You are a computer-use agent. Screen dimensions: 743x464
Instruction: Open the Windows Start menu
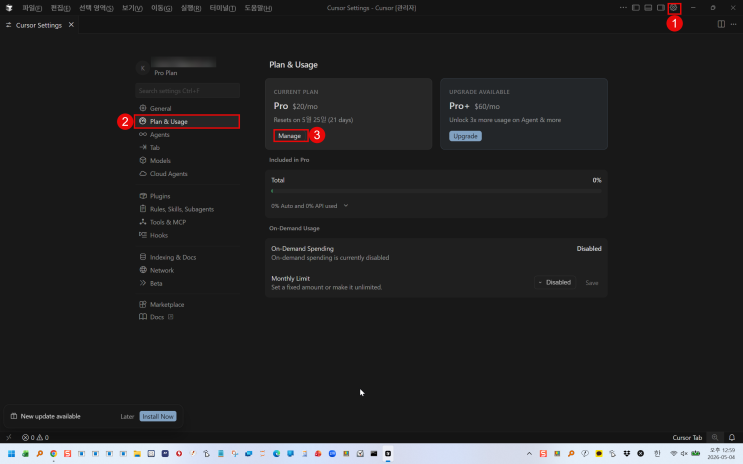(11, 454)
